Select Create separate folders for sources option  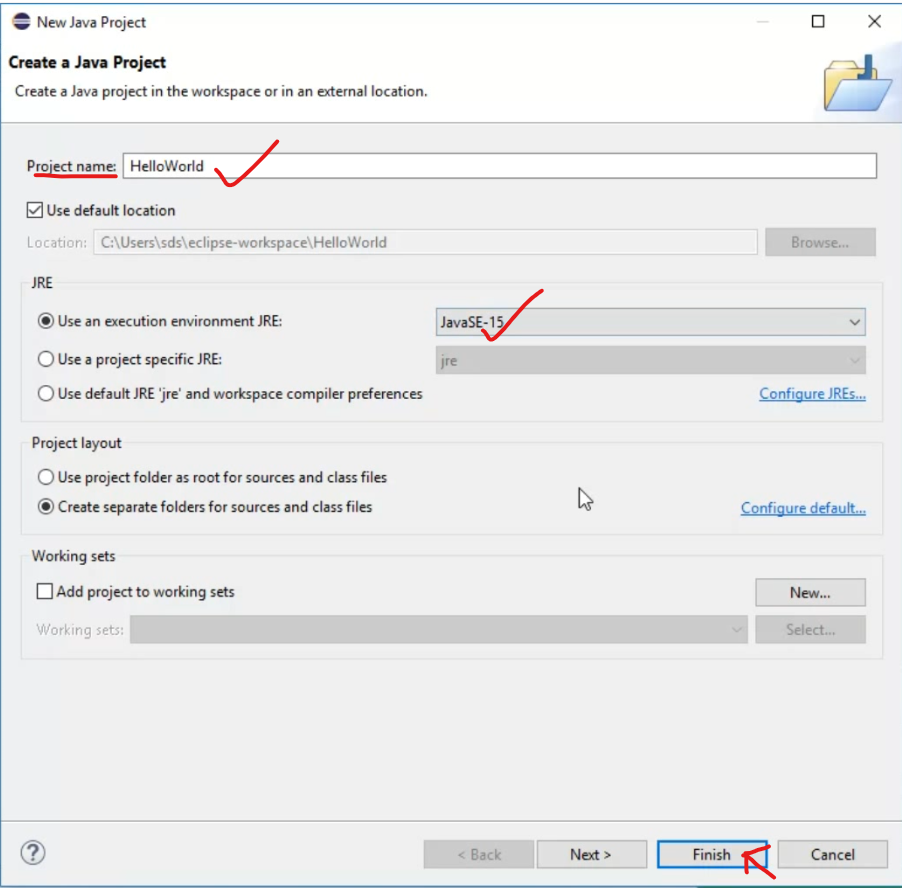[x=45, y=507]
